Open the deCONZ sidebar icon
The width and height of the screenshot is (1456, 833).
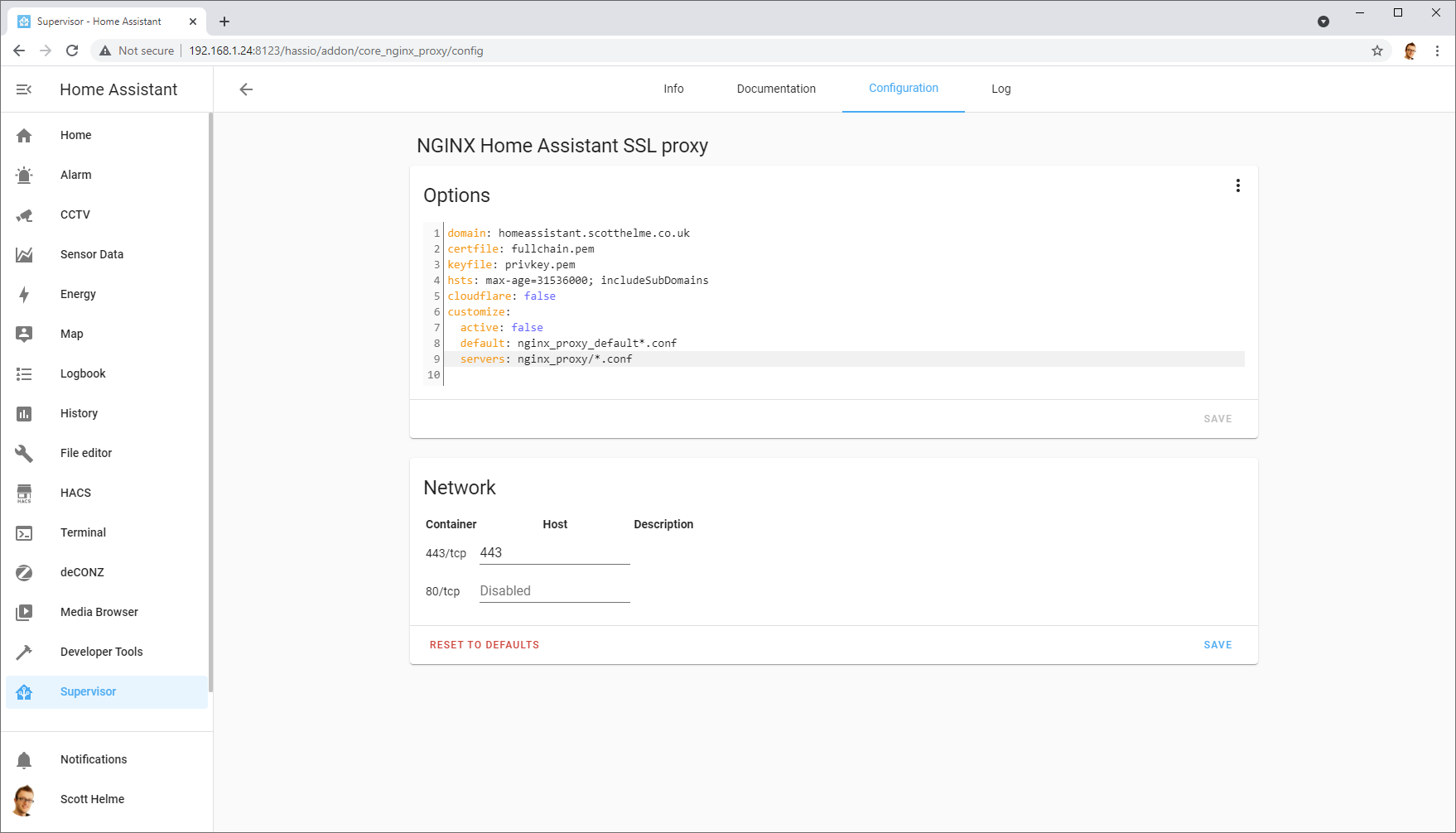(24, 573)
